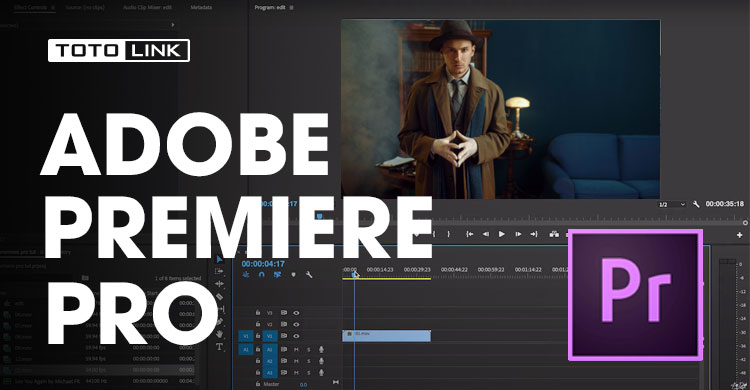Toggle track lock on V2
750x390 pixels.
click(x=258, y=324)
